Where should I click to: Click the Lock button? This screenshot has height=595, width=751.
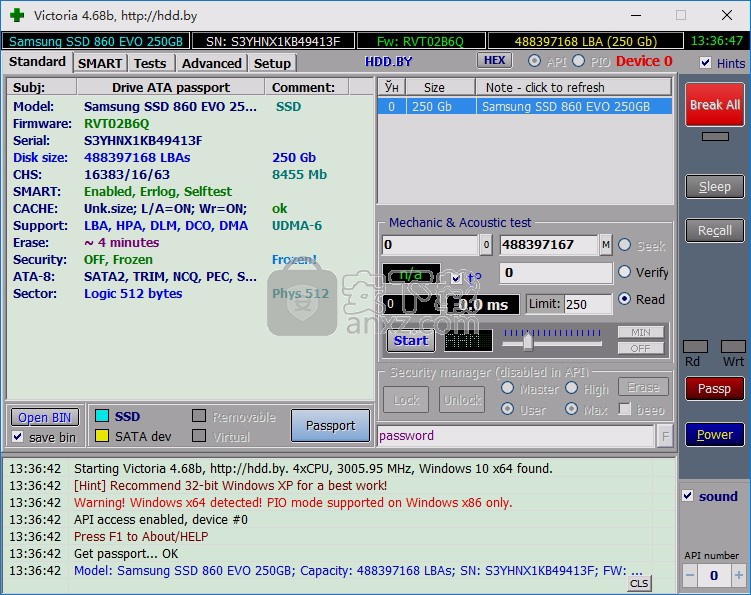click(406, 399)
